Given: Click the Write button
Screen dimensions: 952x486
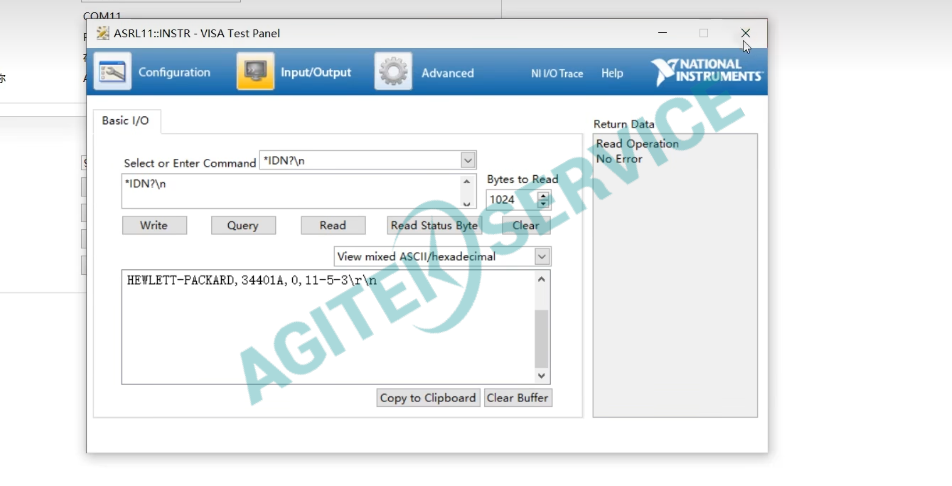Looking at the screenshot, I should pos(154,225).
